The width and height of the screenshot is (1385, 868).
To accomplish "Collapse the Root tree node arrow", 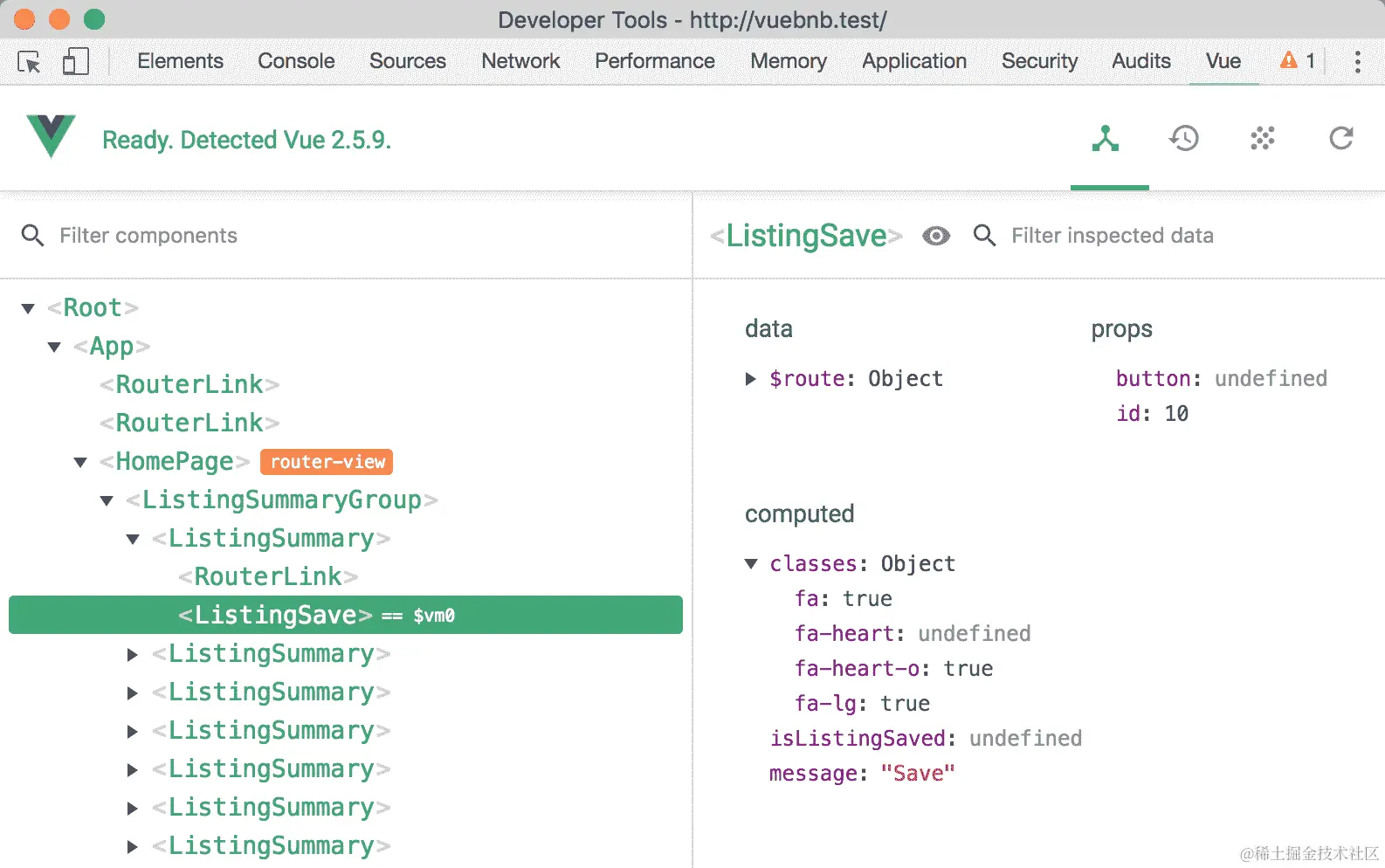I will point(28,308).
